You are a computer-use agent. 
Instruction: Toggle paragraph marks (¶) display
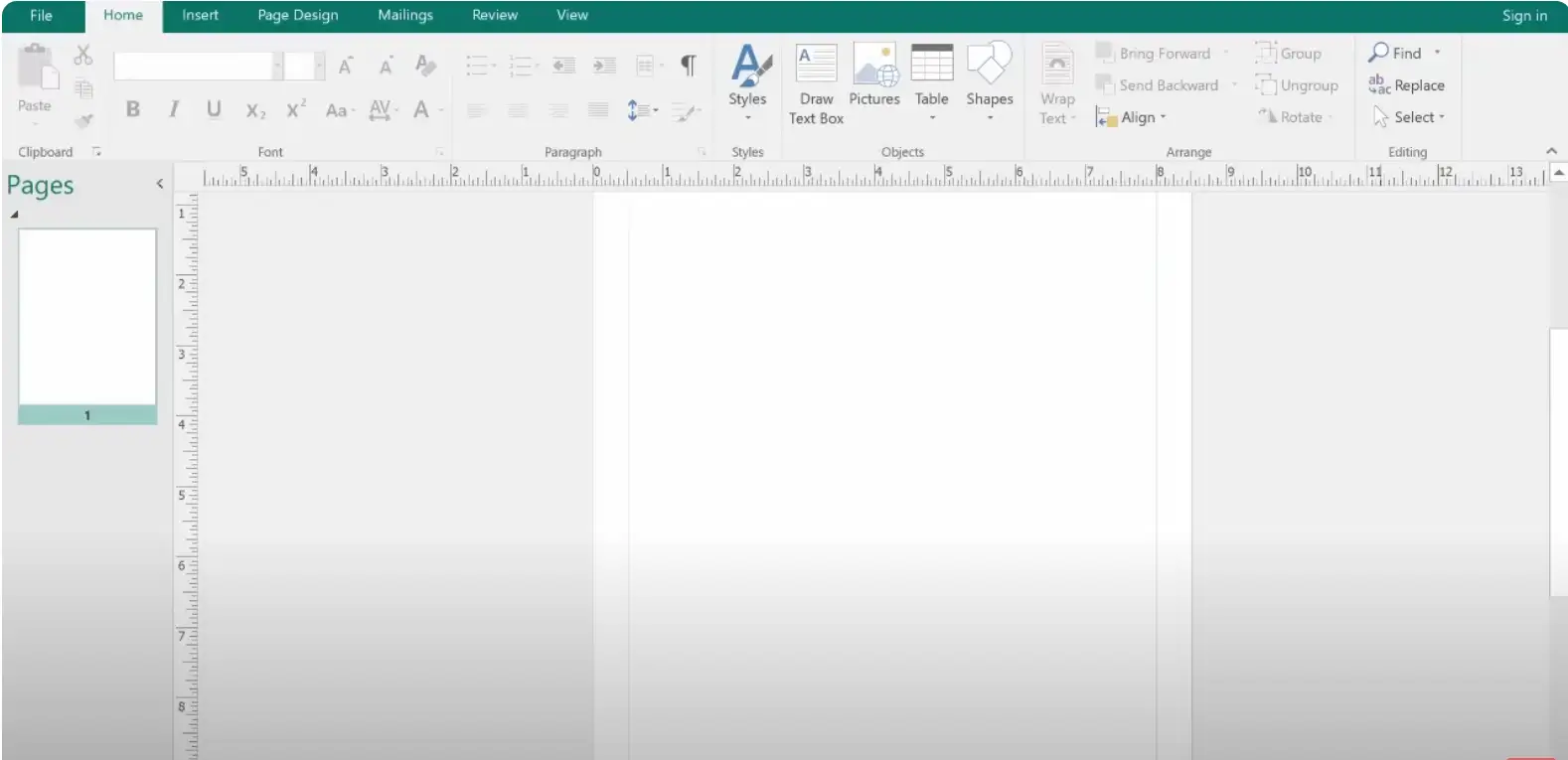click(x=688, y=66)
